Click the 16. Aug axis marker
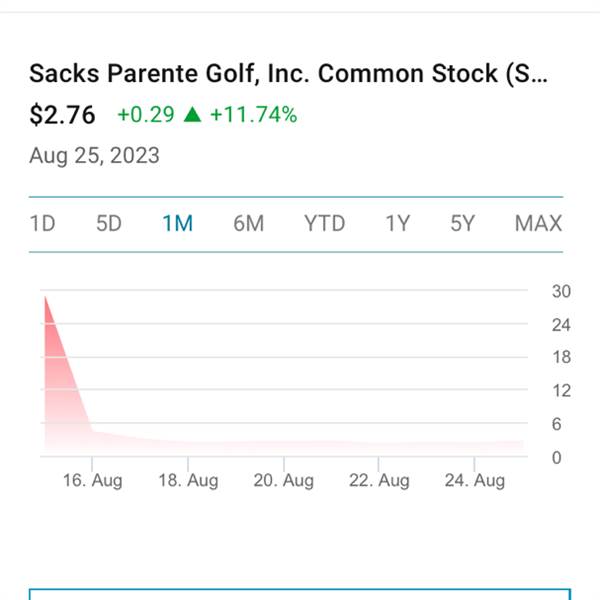Viewport: 600px width, 600px height. click(93, 481)
